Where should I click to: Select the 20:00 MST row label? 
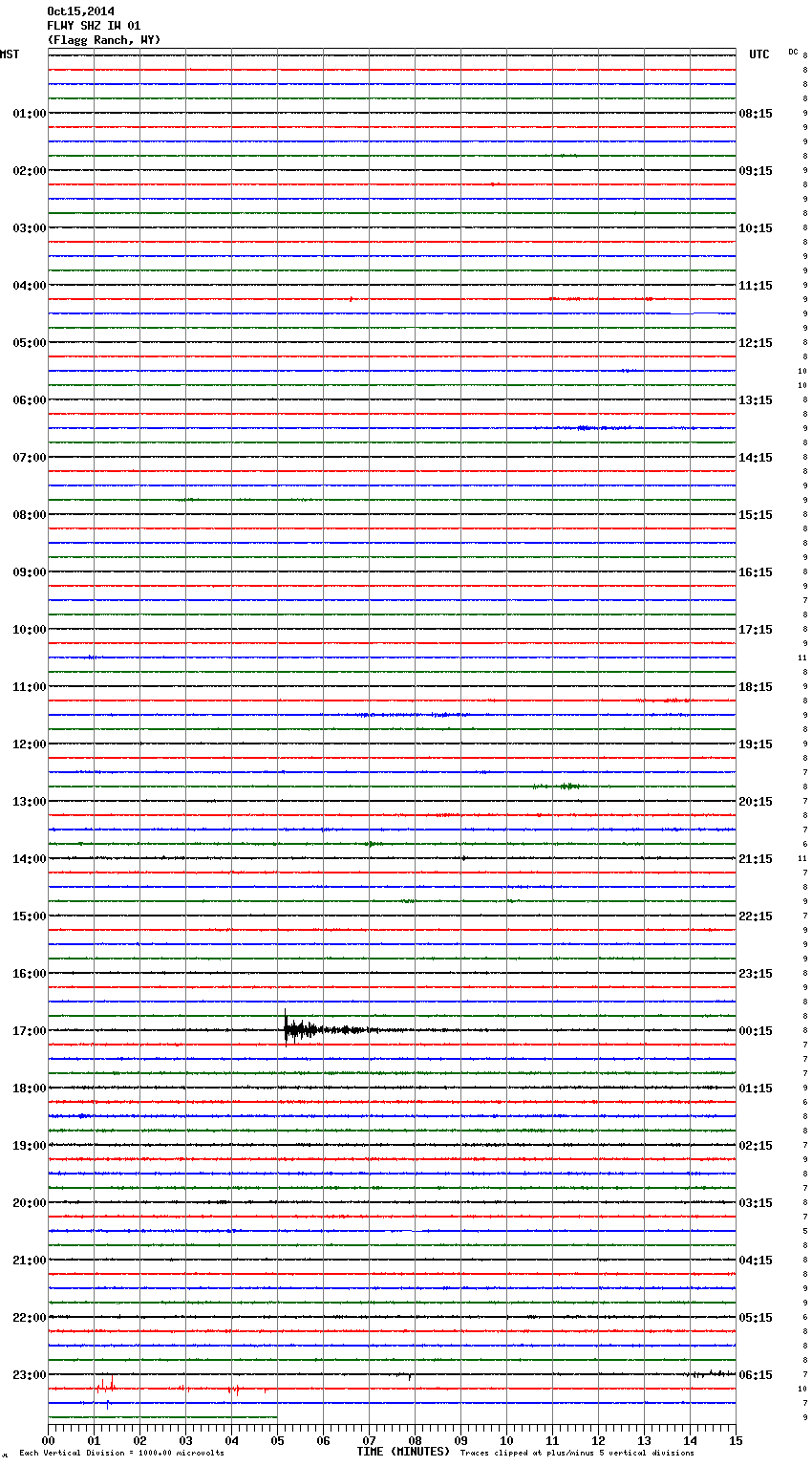point(30,1203)
